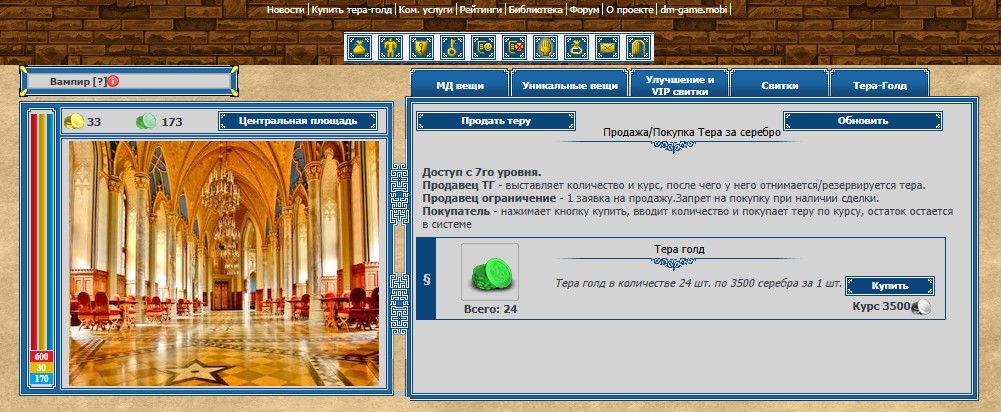Image resolution: width=1001 pixels, height=412 pixels.
Task: Open the Библиотека link
Action: (536, 10)
